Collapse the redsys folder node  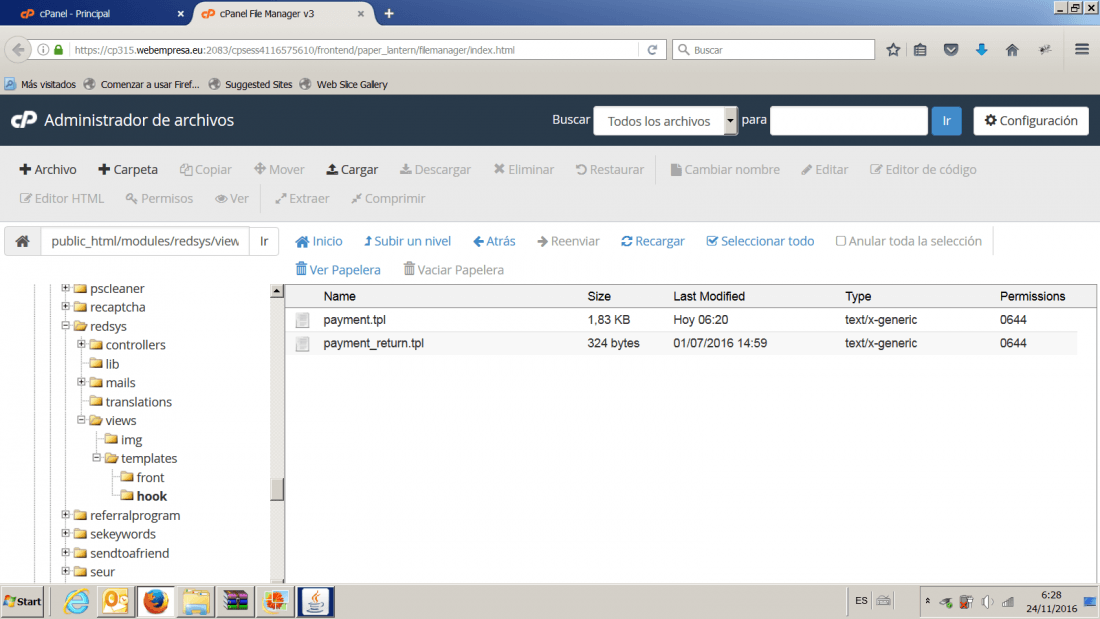click(x=65, y=326)
